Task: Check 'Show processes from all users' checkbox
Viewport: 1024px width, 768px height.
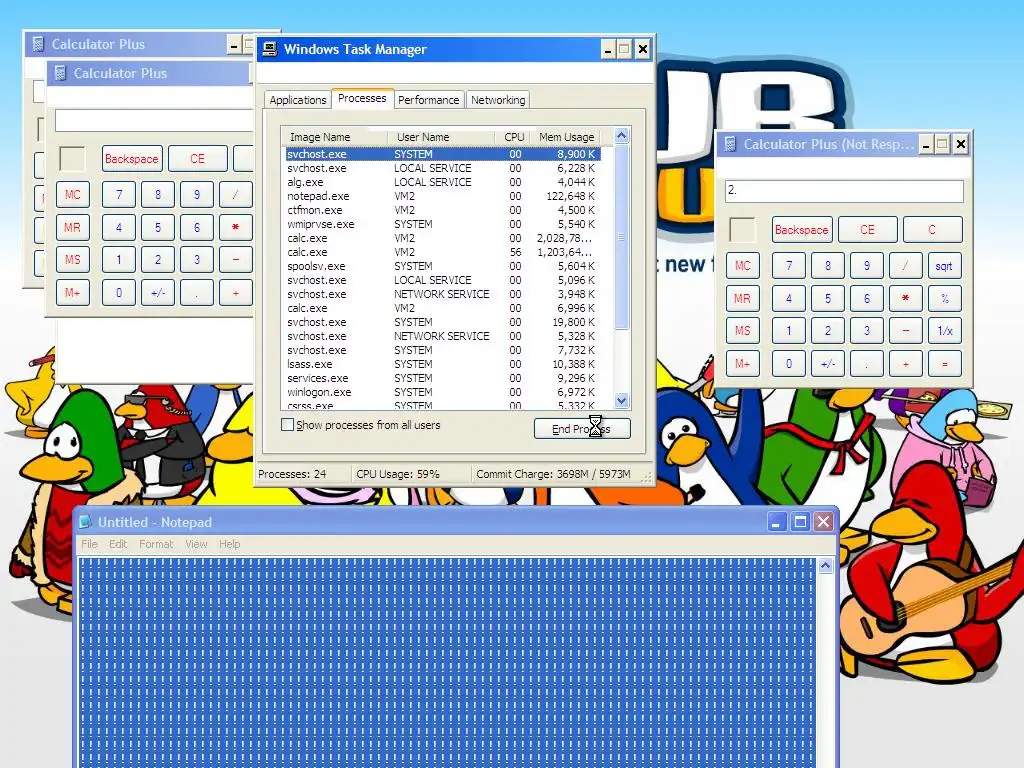Action: [287, 425]
